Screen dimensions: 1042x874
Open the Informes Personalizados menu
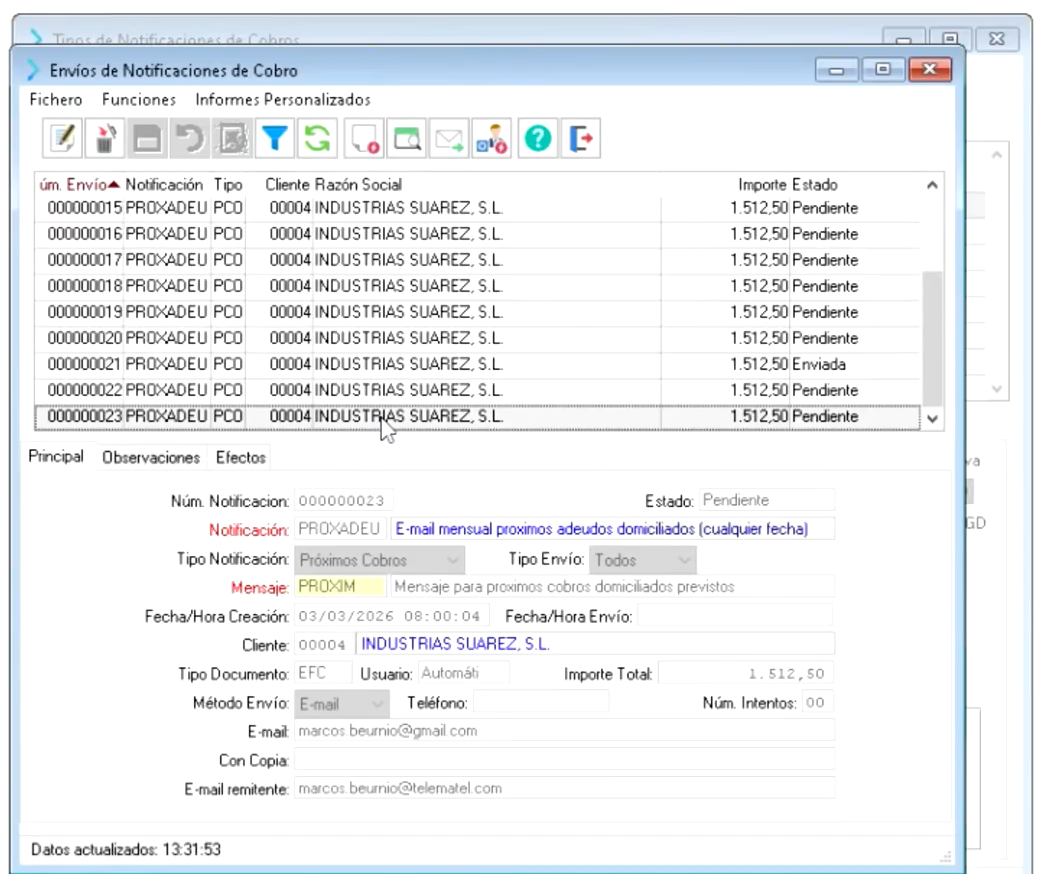point(283,100)
